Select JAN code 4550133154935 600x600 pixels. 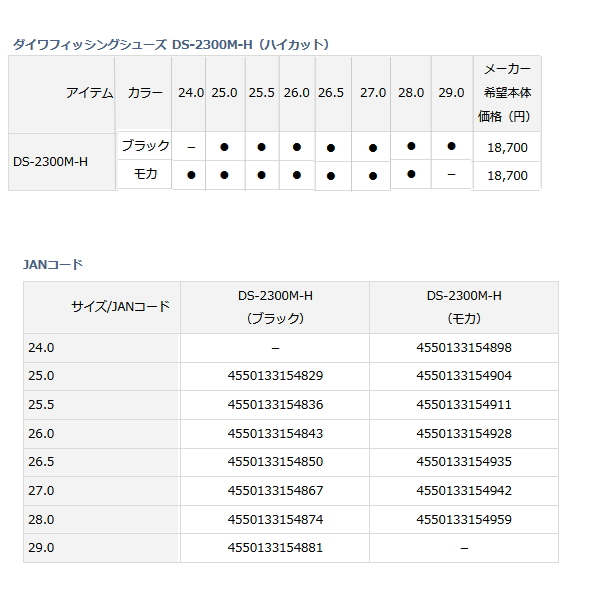tap(464, 462)
